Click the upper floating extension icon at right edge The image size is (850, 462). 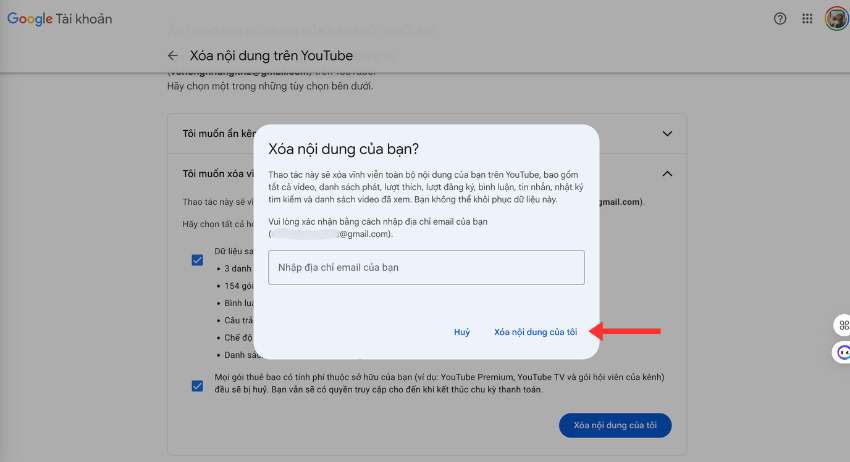click(x=842, y=325)
